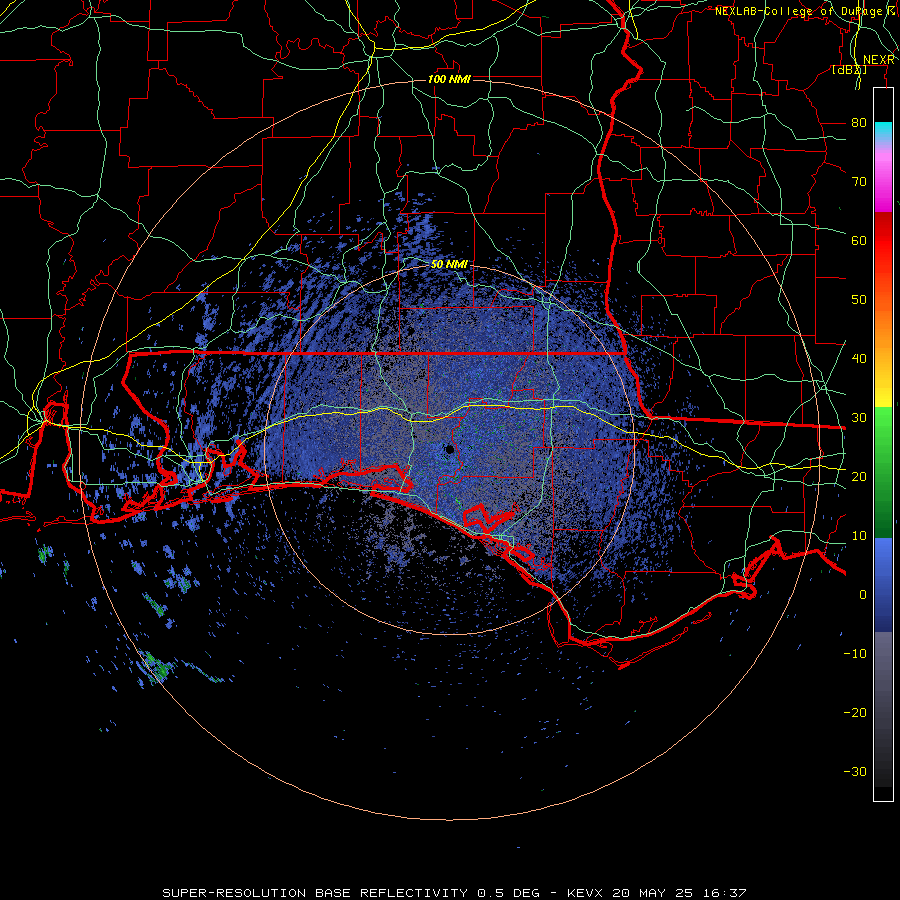The width and height of the screenshot is (900, 900).
Task: Click the KEVX station ID in the caption
Action: pos(587,893)
